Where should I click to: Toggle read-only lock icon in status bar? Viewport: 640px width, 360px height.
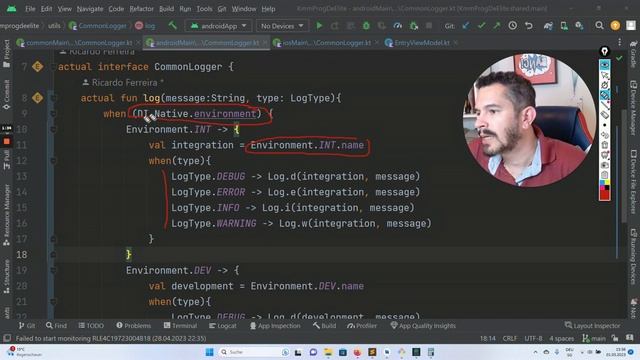pyautogui.click(x=615, y=338)
